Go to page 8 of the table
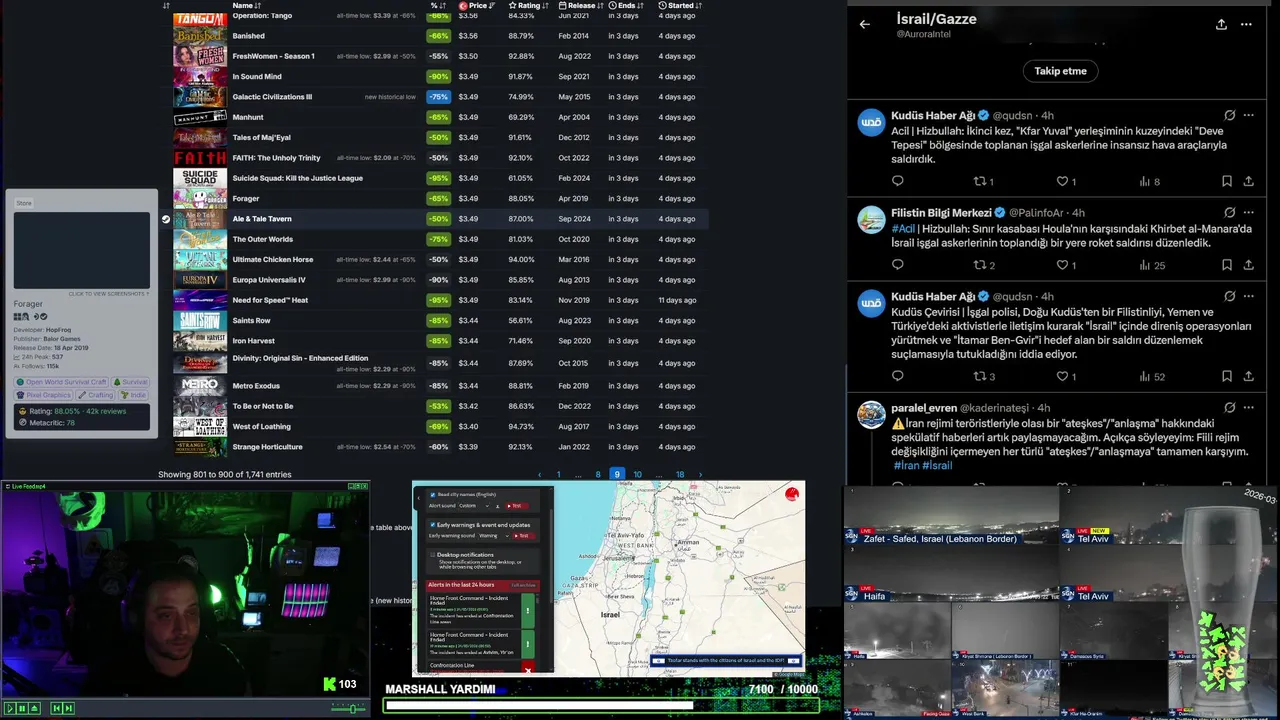Screen dimensions: 1280x720 [598, 475]
